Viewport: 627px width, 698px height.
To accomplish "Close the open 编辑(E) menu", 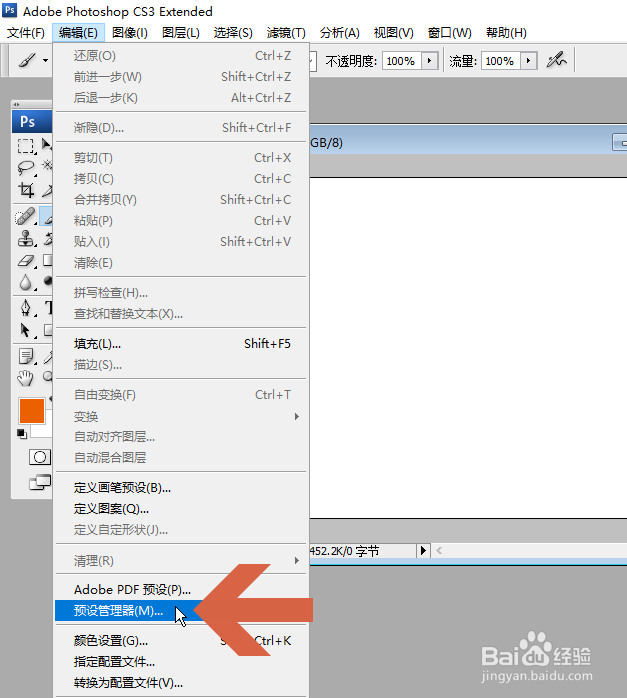I will tap(78, 32).
